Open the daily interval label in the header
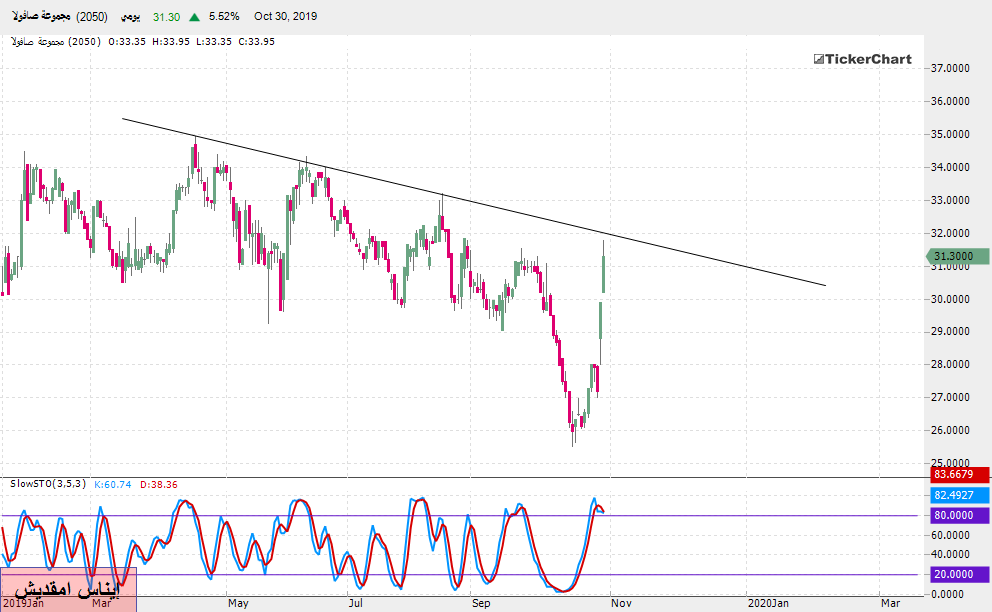 coord(130,17)
